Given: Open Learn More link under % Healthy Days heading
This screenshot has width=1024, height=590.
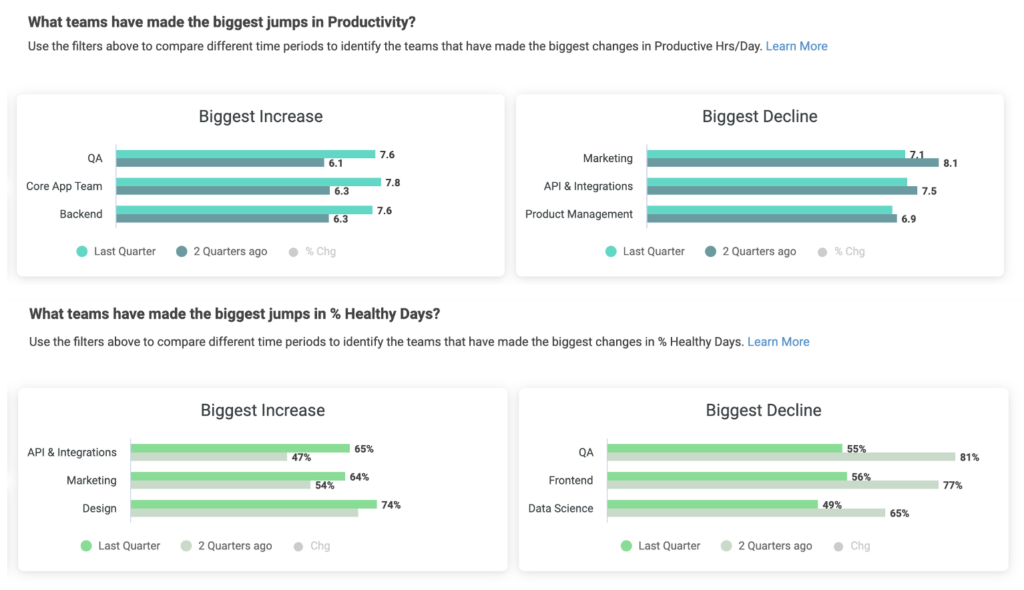Looking at the screenshot, I should tap(778, 342).
